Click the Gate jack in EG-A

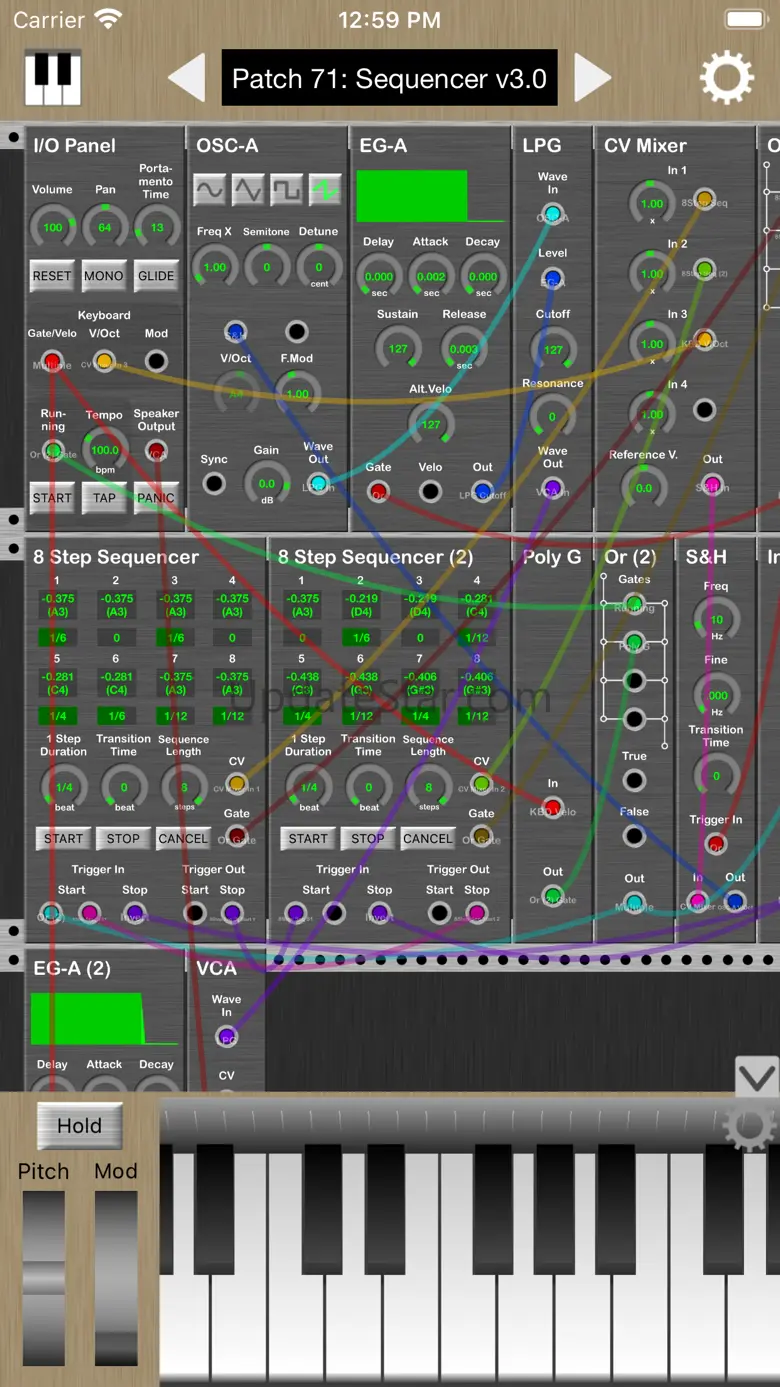[379, 492]
